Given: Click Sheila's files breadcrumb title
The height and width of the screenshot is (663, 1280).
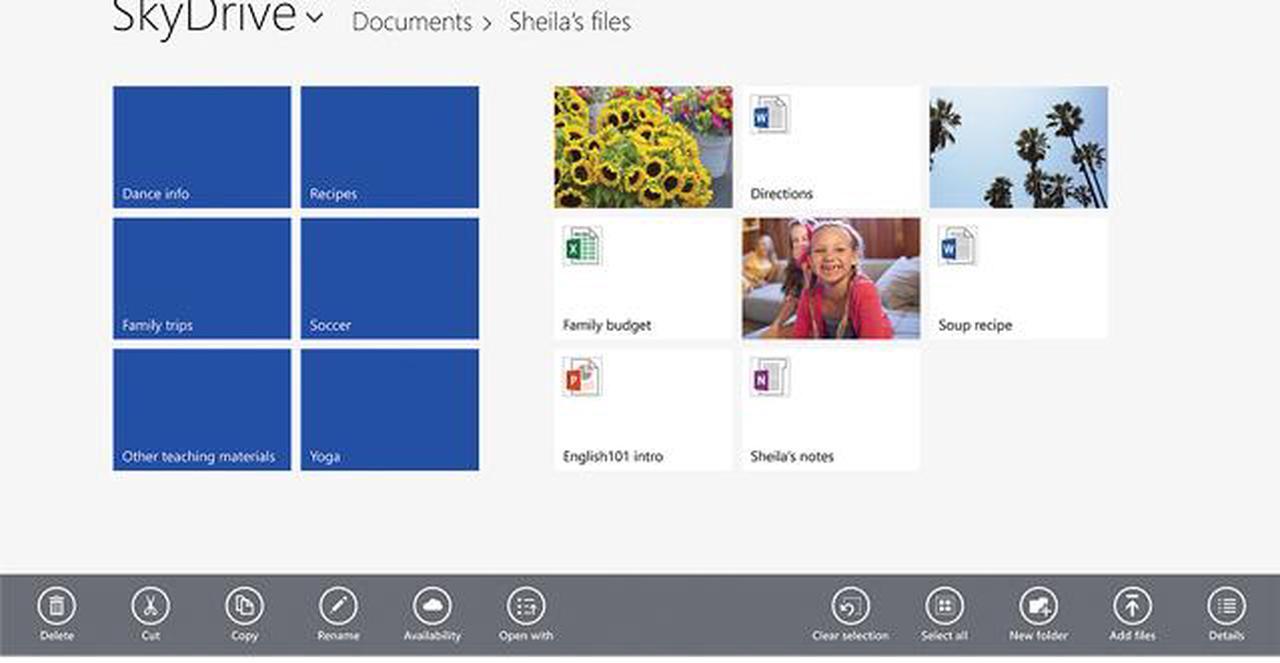Looking at the screenshot, I should (x=570, y=22).
